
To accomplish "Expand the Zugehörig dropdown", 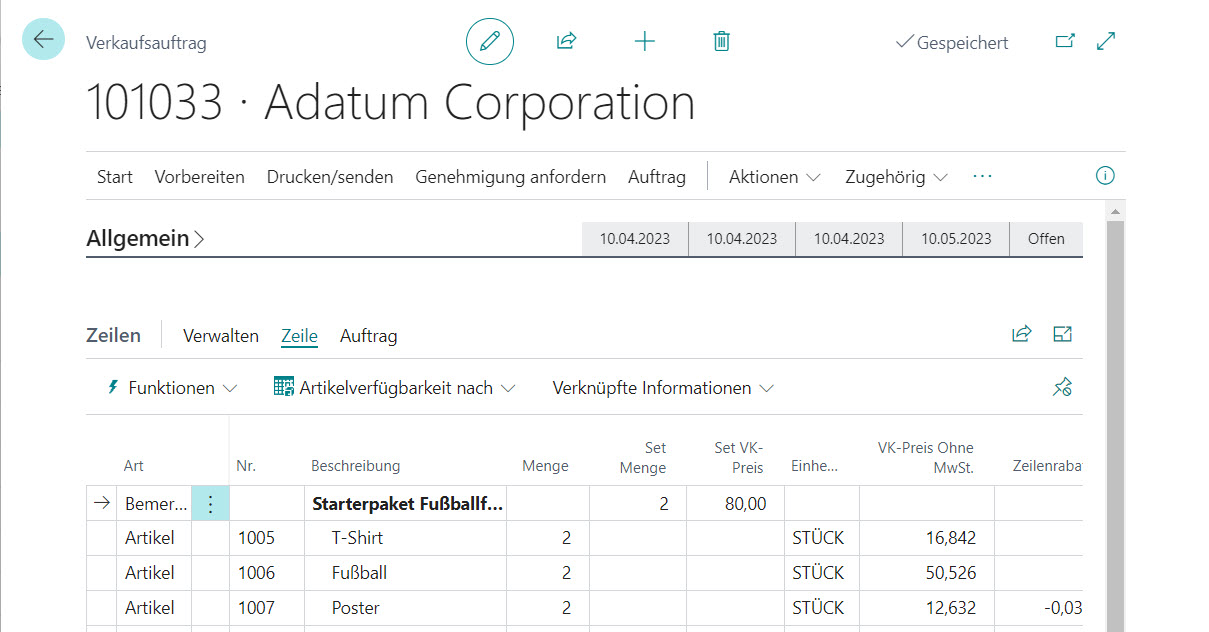I will [897, 177].
